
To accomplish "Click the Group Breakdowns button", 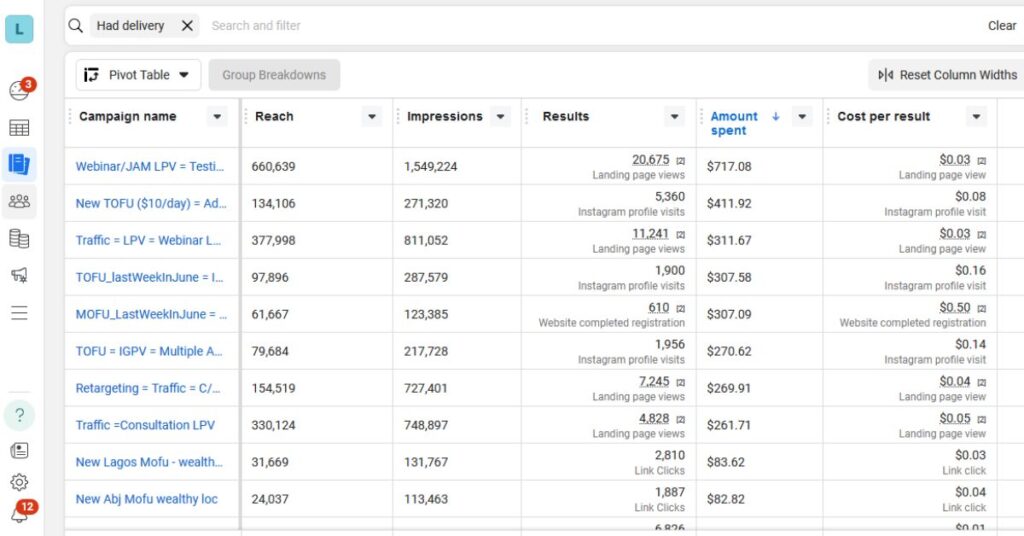I will [x=274, y=75].
